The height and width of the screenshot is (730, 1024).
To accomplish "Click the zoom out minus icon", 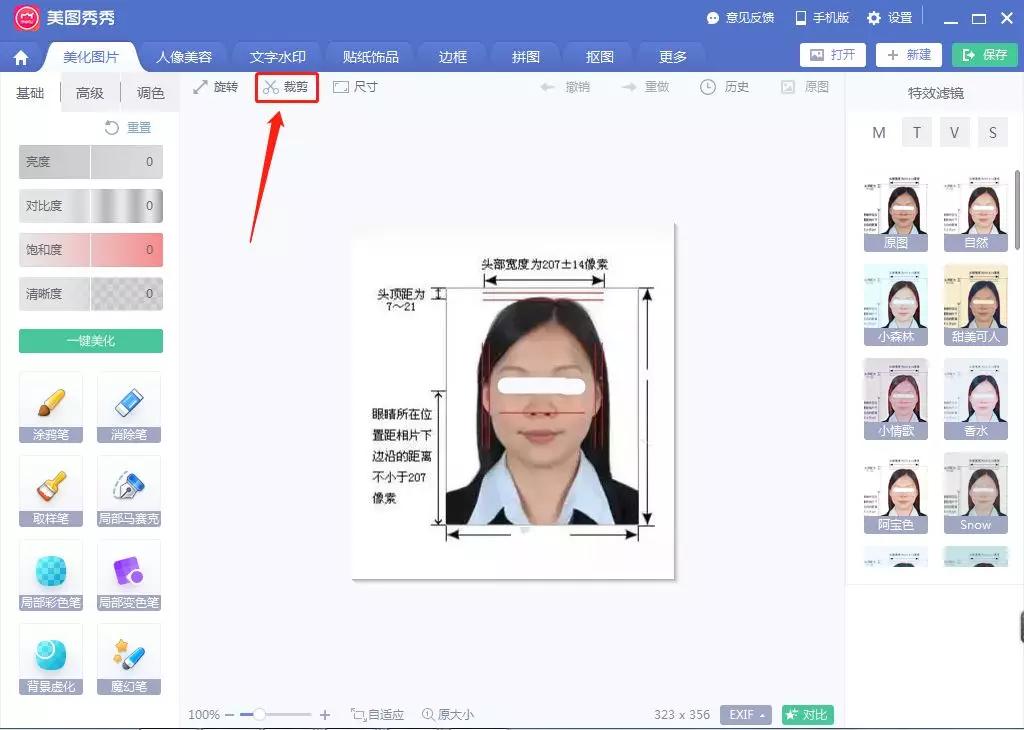I will (229, 715).
